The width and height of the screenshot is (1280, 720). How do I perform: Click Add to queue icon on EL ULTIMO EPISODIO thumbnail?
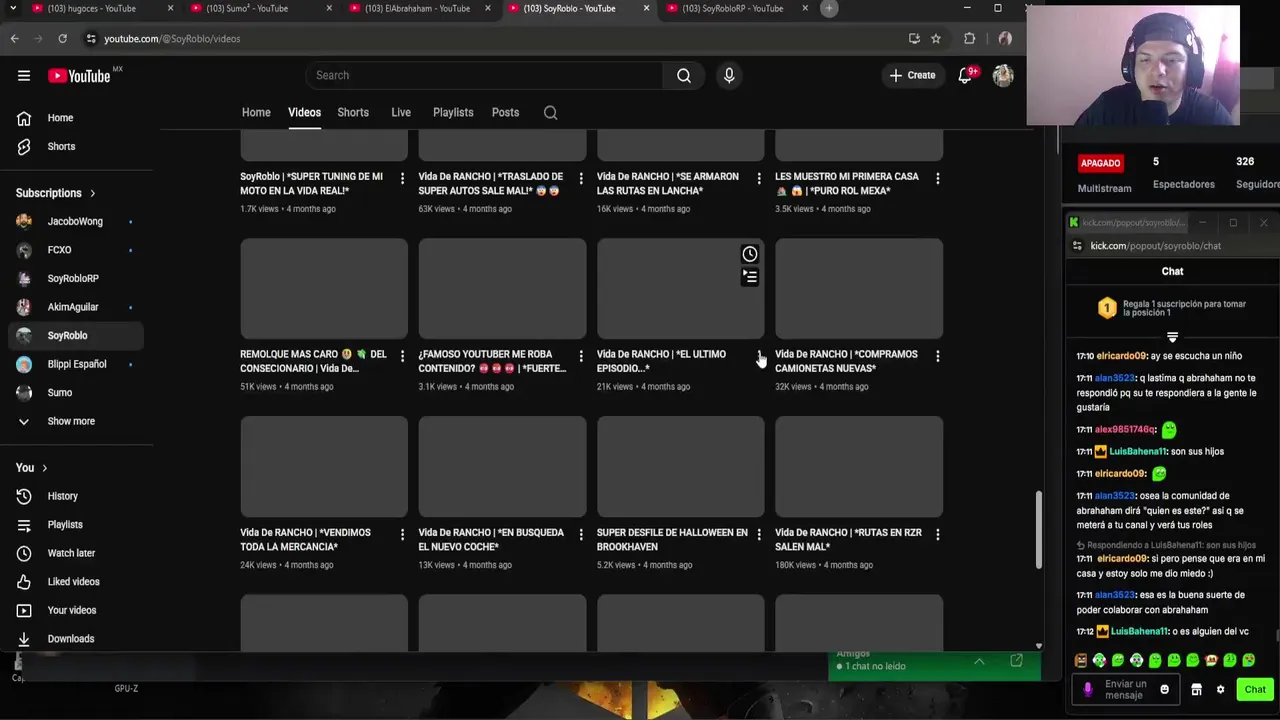point(750,277)
